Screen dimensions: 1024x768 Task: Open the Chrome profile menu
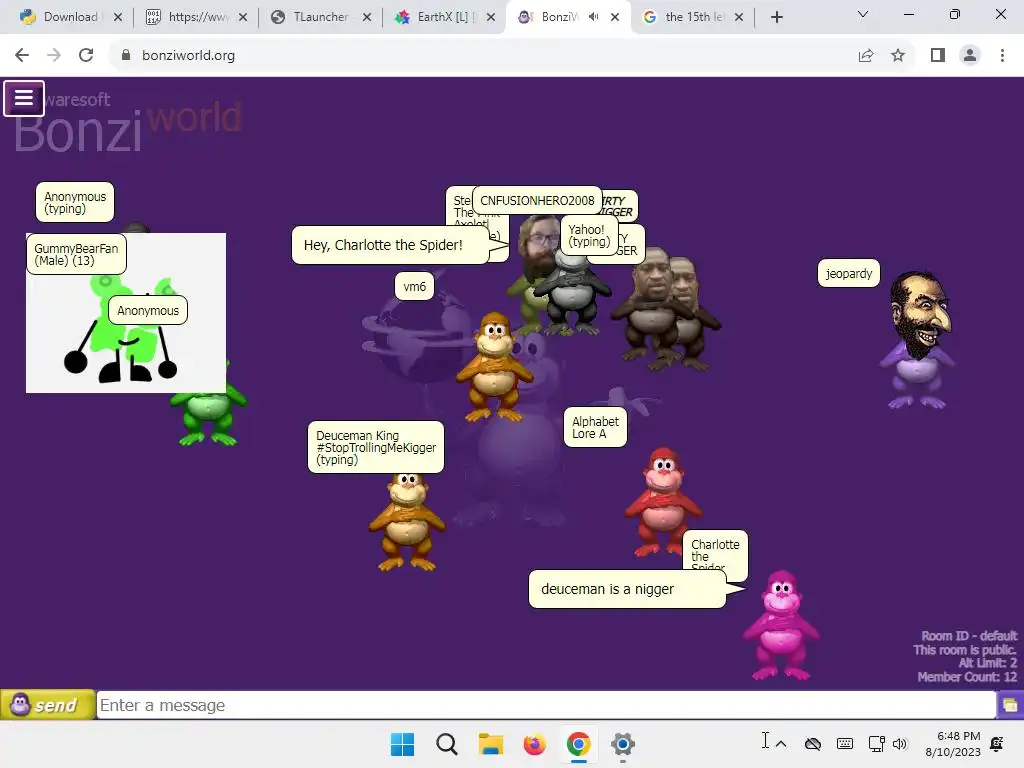tap(970, 55)
